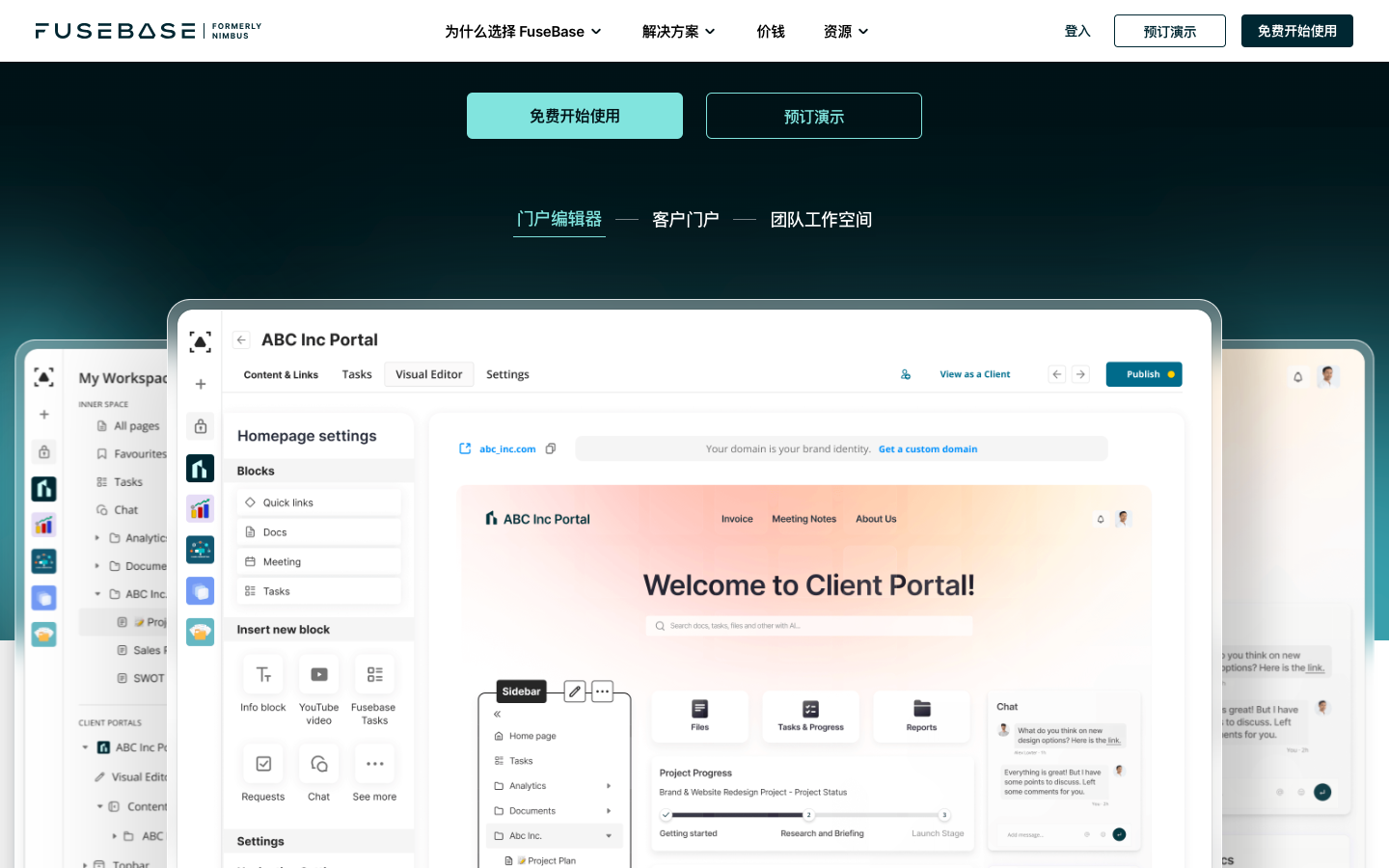Screen dimensions: 1389x868
Task: Open the 价钱 pricing page
Action: [x=771, y=32]
